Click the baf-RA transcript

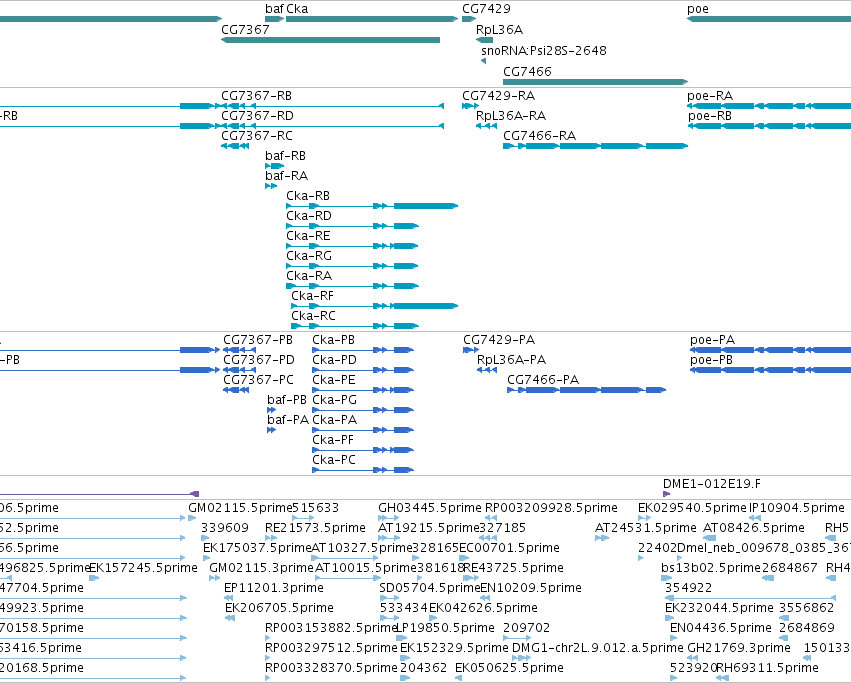click(271, 186)
